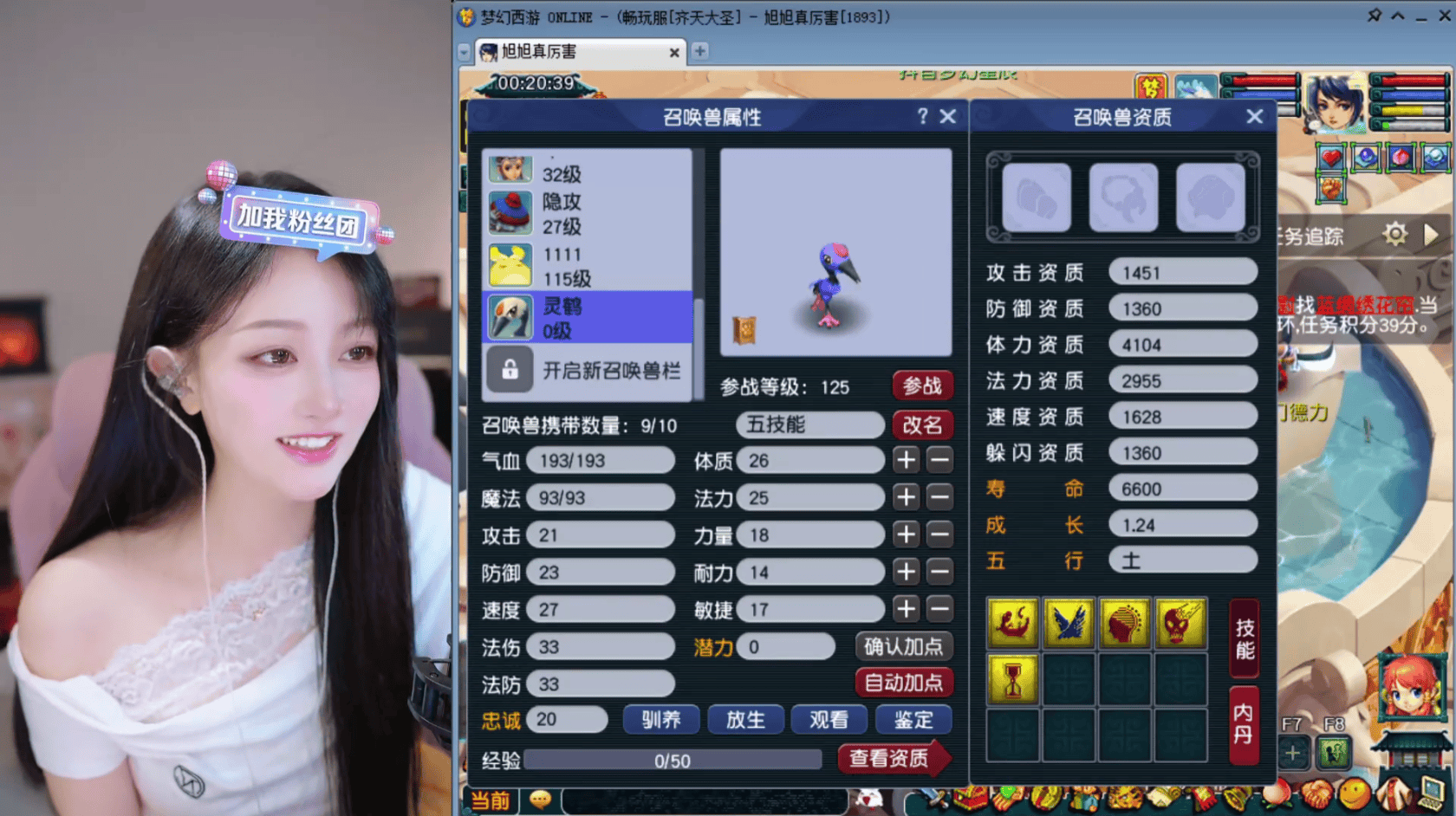Viewport: 1456px width, 816px height.
Task: Click the first yellow skill icon
Action: [1012, 623]
